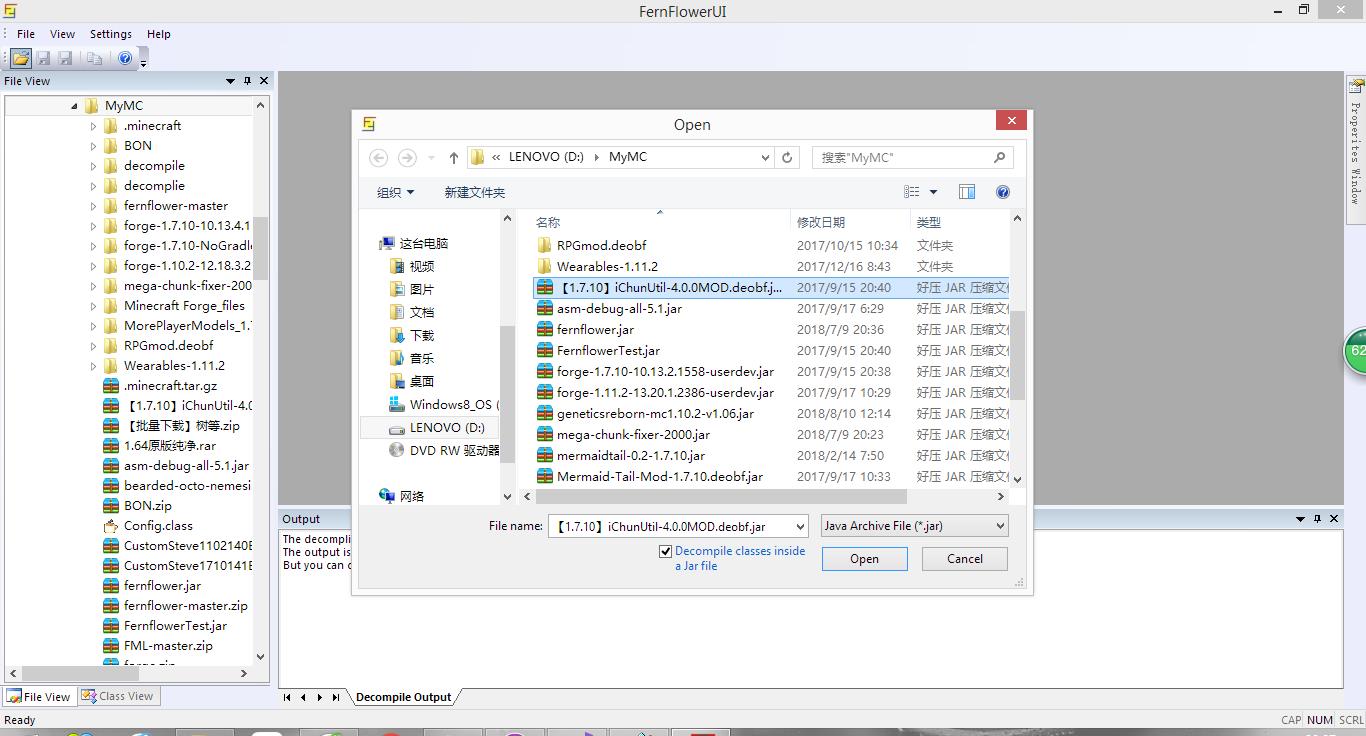Toggle the preview pane icon
The image size is (1366, 736).
[x=967, y=192]
